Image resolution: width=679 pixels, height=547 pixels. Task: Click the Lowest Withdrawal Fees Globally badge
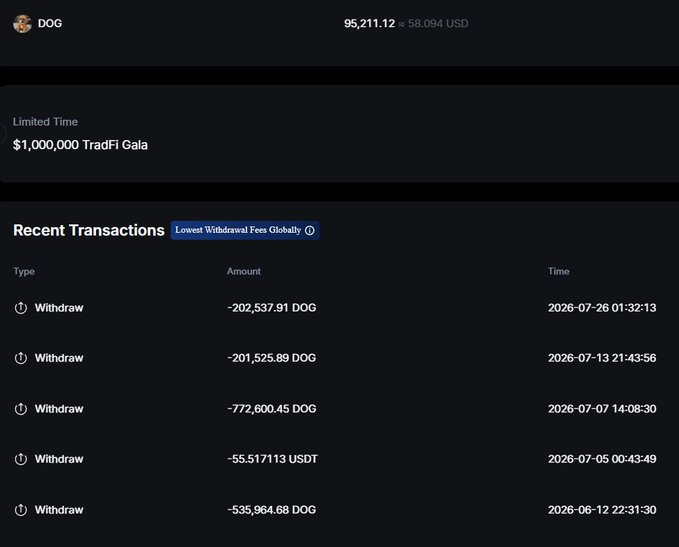click(x=245, y=230)
